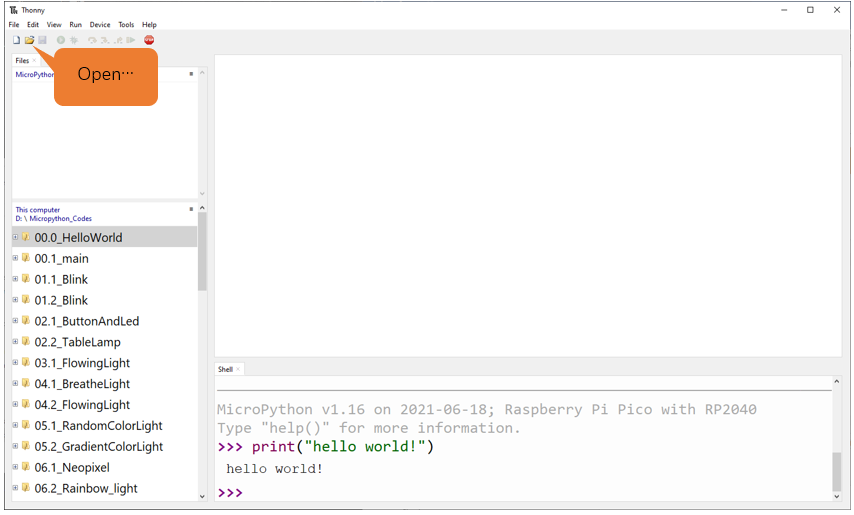The width and height of the screenshot is (854, 515).
Task: Select the 06.1_Neopixel folder row
Action: coord(105,467)
